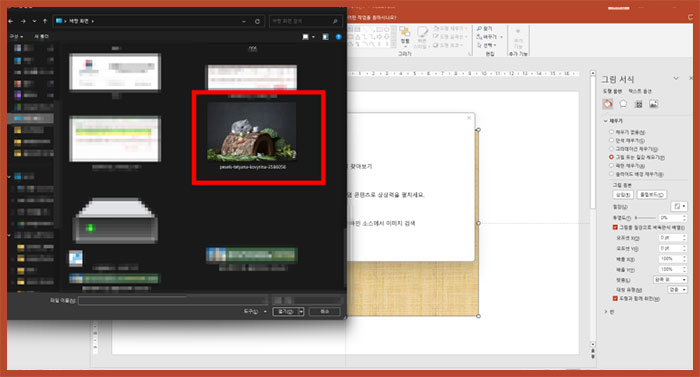Open the 맞춤 (Alignment) dropdown
Image resolution: width=700 pixels, height=377 pixels.
pos(670,280)
